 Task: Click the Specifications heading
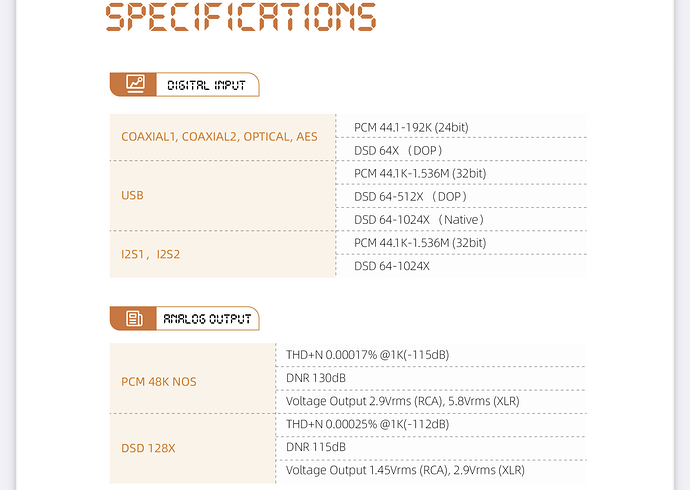tap(241, 17)
